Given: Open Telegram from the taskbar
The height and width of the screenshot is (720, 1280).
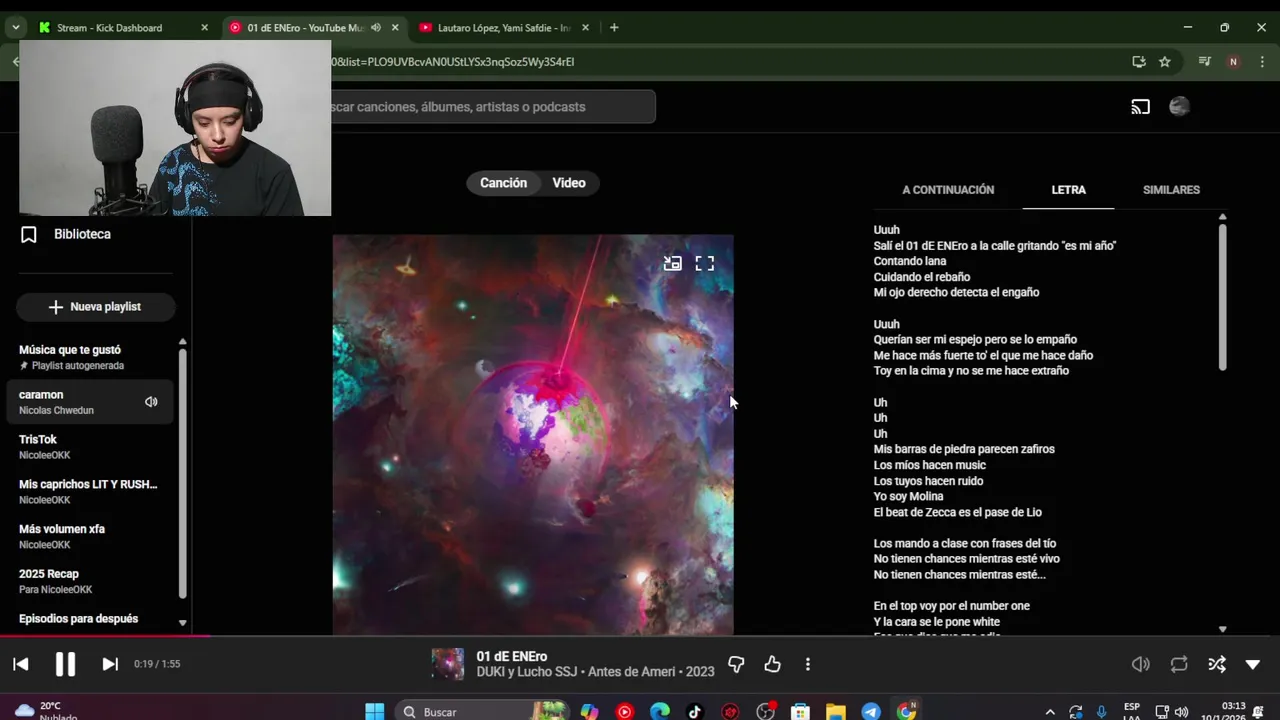Looking at the screenshot, I should [x=871, y=712].
